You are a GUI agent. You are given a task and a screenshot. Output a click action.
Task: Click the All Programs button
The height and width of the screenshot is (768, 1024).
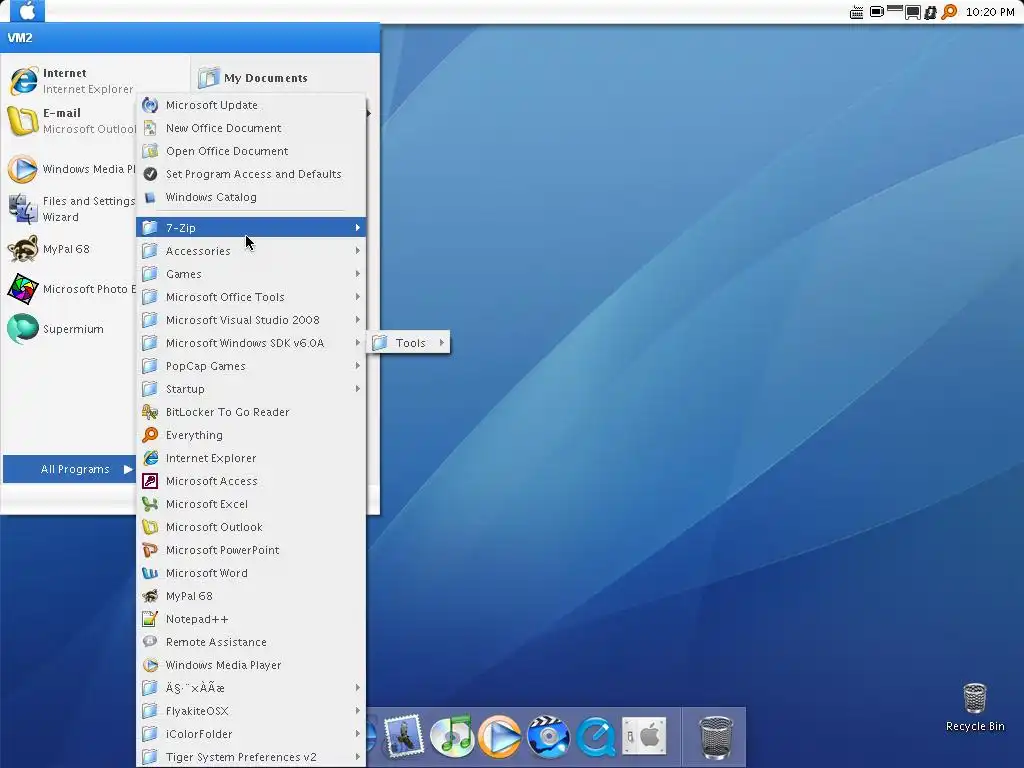70,469
